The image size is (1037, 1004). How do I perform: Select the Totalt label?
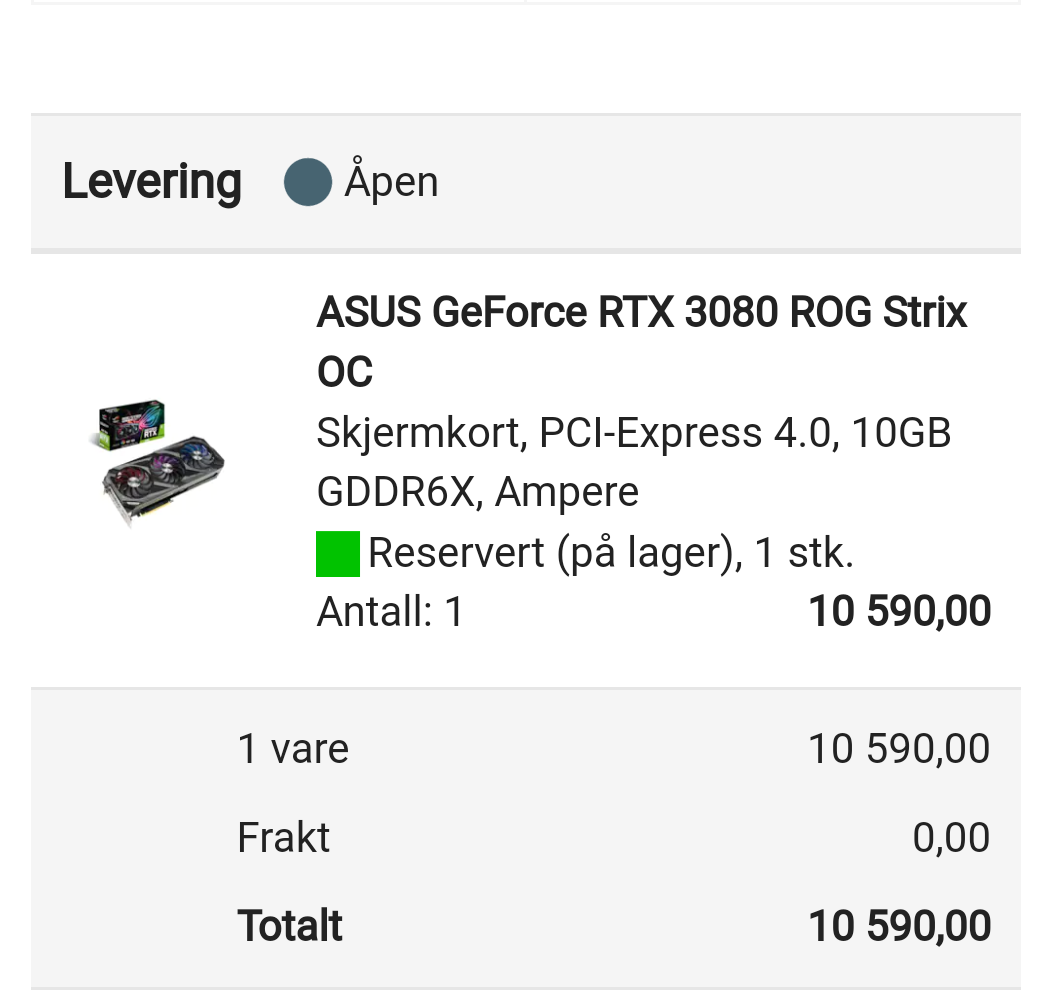tap(290, 925)
